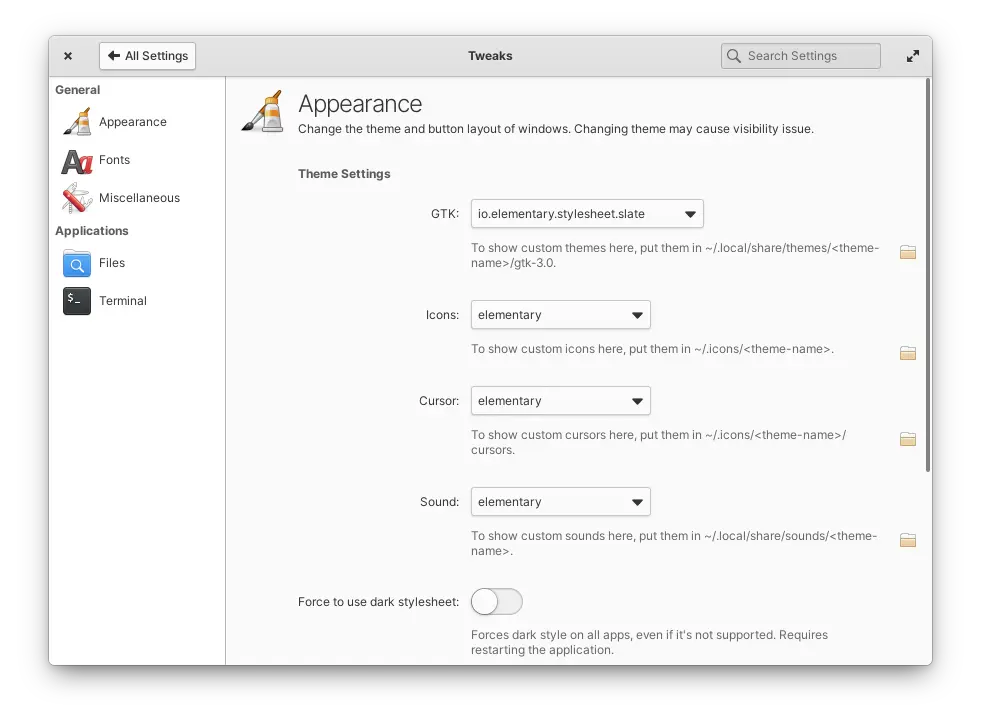Open the custom sounds folder icon
The height and width of the screenshot is (727, 981).
pos(907,540)
